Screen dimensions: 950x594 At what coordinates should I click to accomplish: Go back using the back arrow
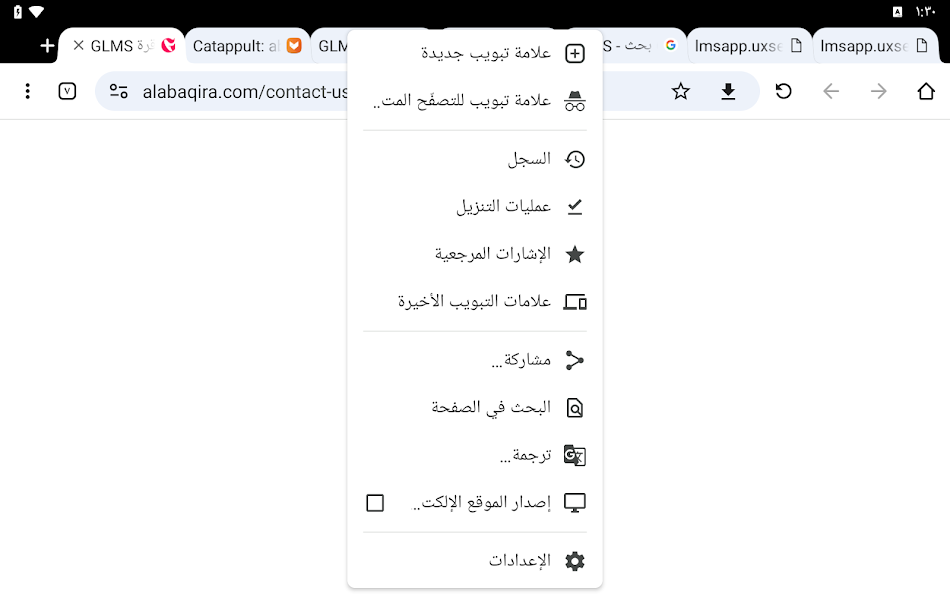[x=831, y=91]
